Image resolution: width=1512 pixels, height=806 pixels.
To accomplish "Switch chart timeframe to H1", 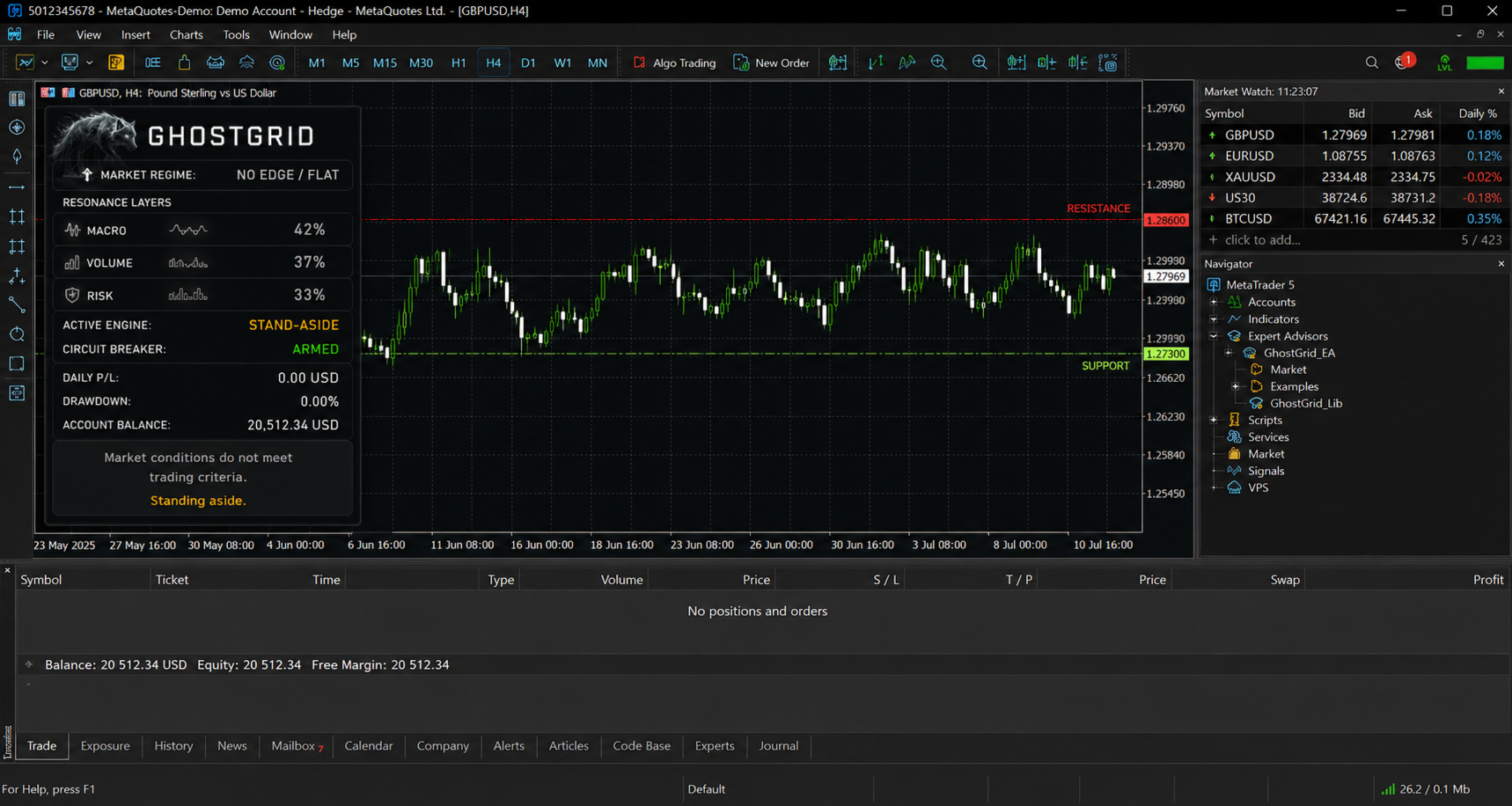I will coord(459,62).
